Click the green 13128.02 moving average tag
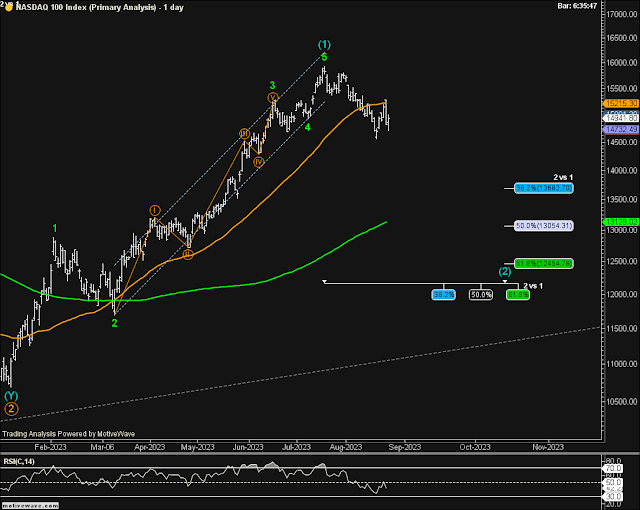Viewport: 640px width, 510px height. (620, 222)
